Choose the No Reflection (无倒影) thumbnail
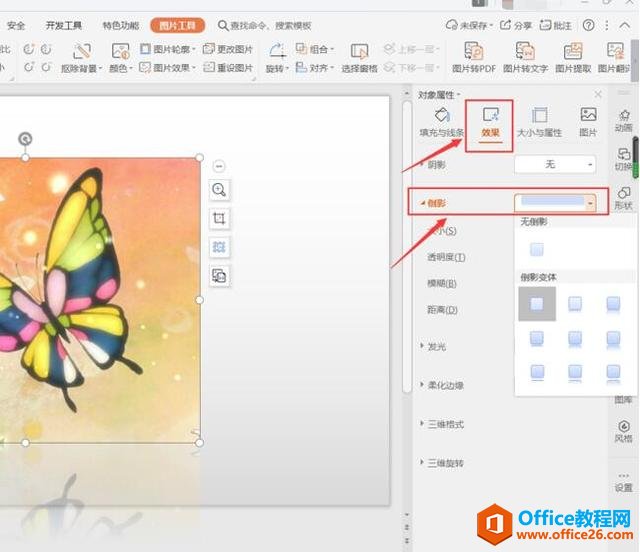This screenshot has width=640, height=552. point(537,249)
